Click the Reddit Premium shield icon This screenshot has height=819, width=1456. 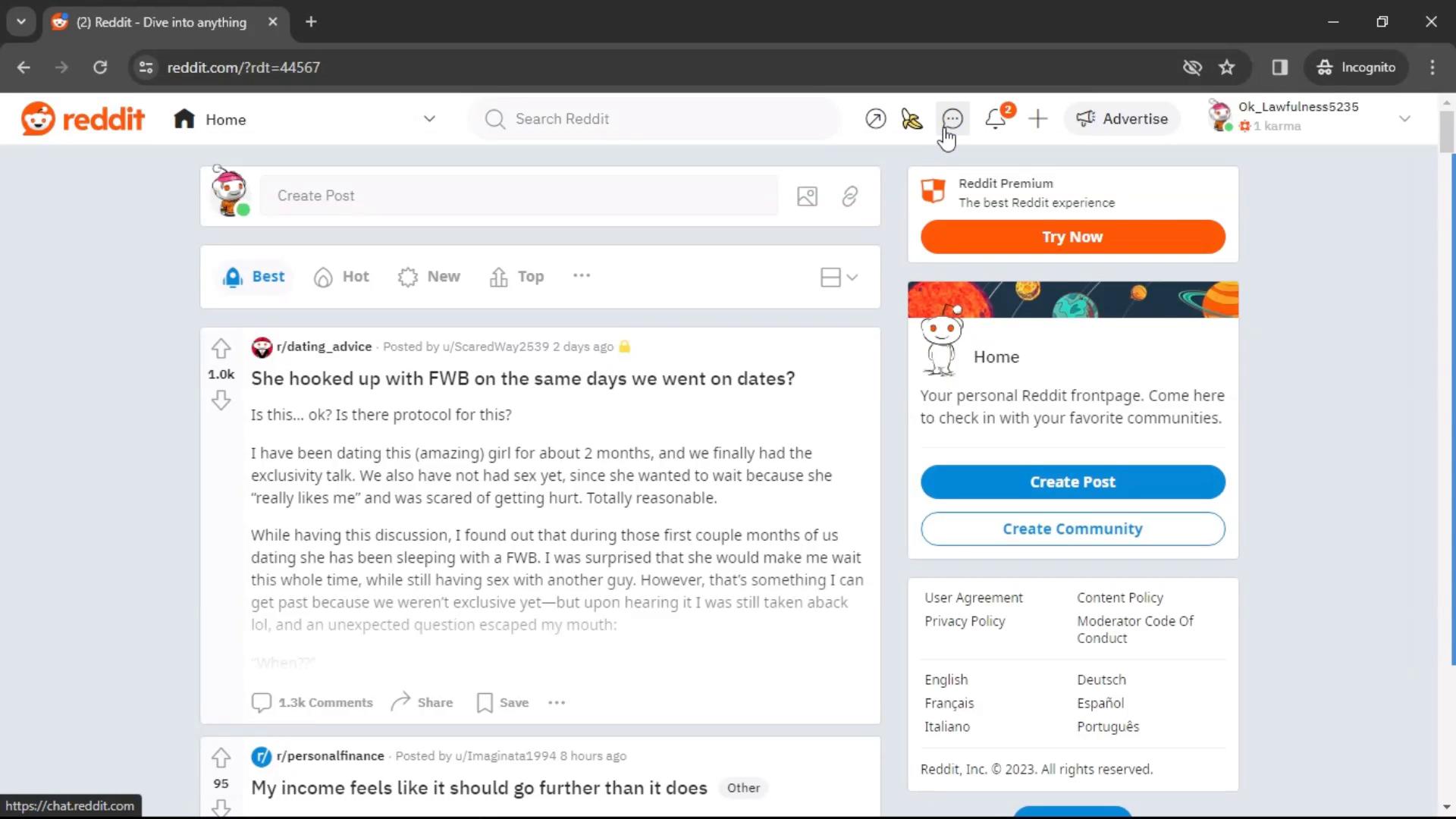click(x=933, y=191)
